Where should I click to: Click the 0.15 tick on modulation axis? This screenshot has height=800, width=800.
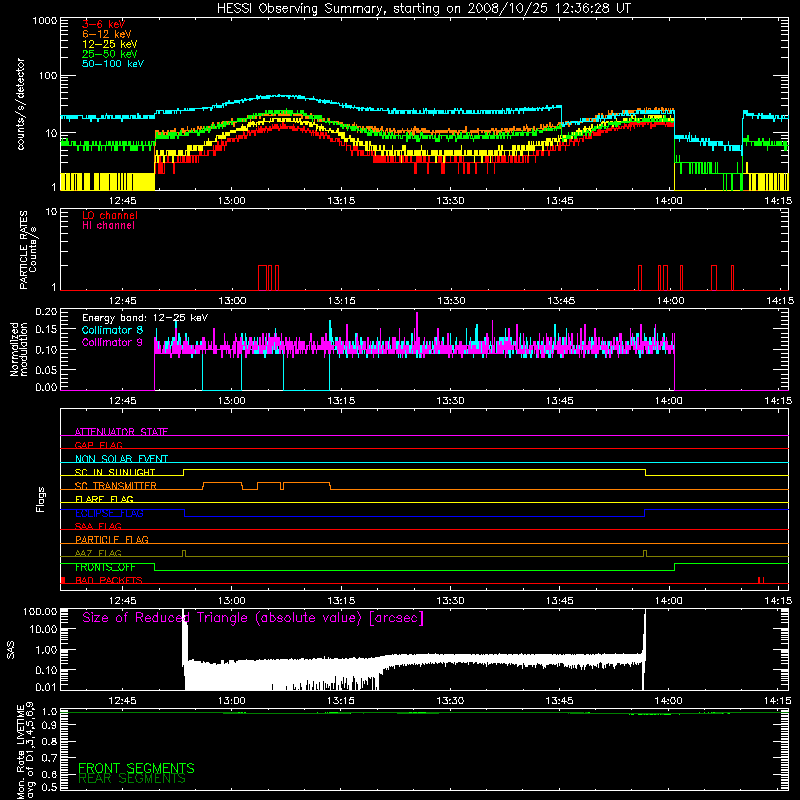(46, 330)
